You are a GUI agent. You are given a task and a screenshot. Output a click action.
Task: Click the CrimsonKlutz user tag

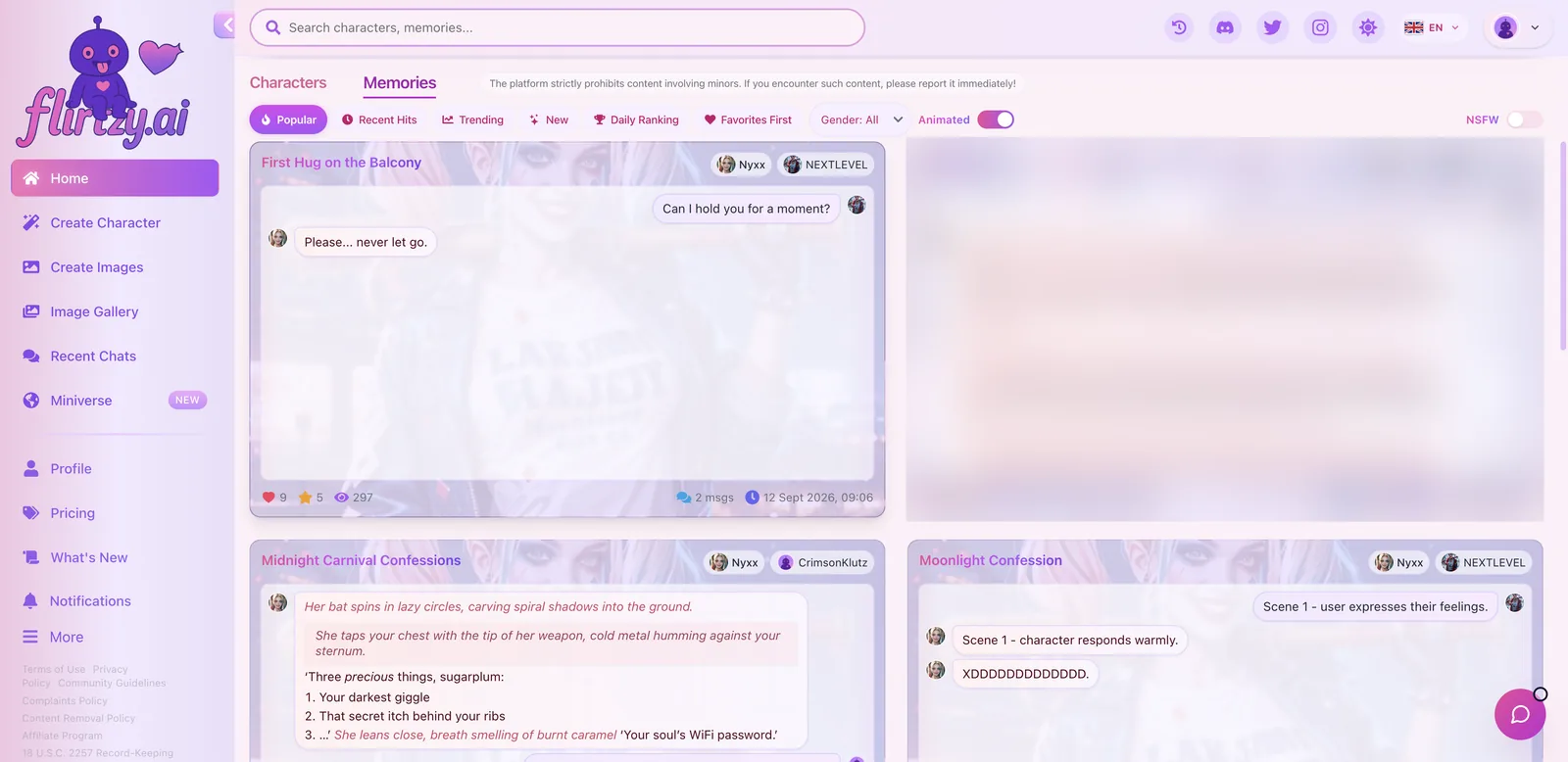point(823,562)
